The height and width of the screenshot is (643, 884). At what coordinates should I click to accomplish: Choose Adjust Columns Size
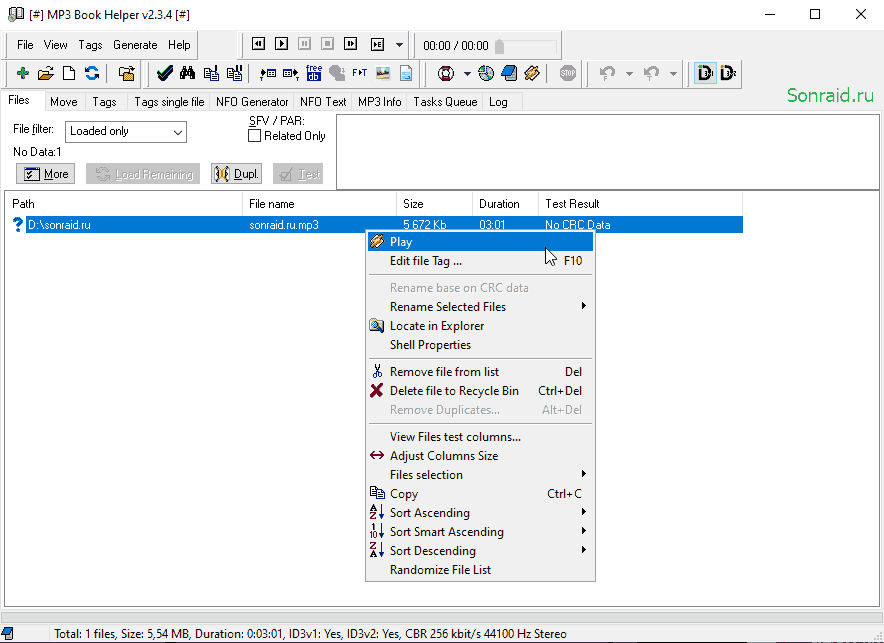click(480, 456)
